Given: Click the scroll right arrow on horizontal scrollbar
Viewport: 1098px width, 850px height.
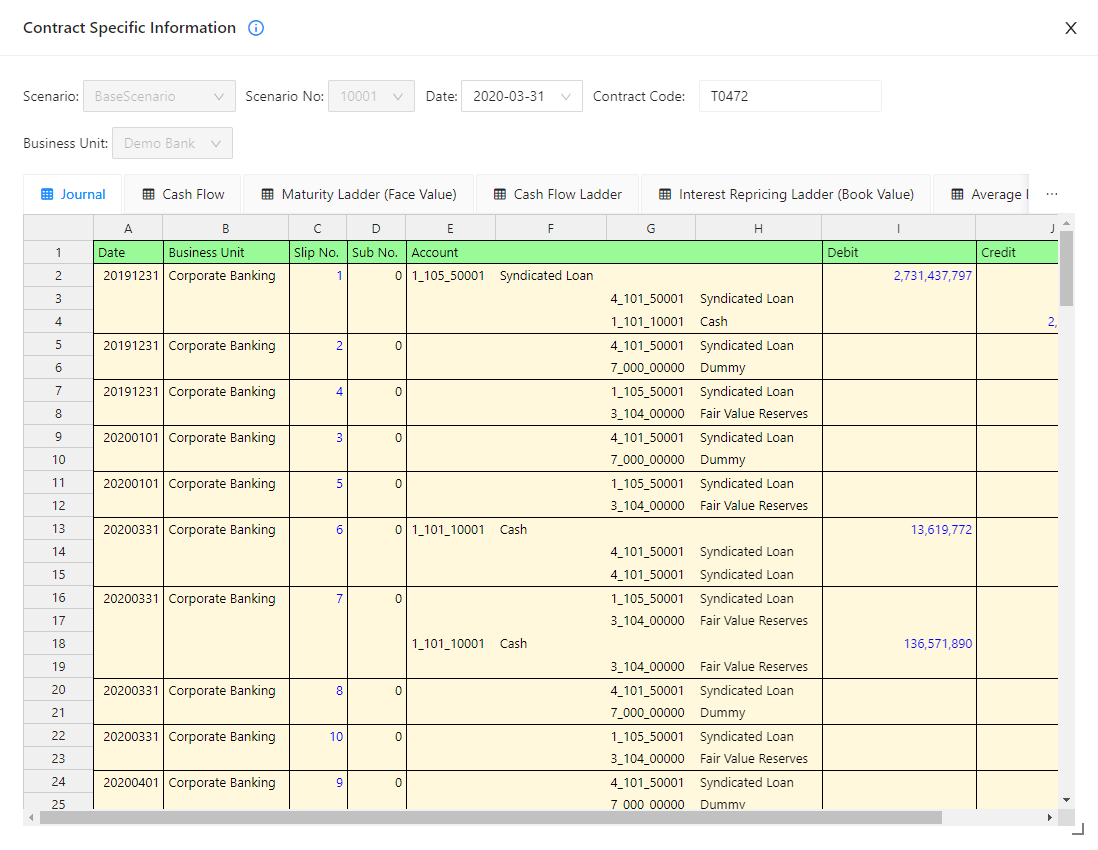Looking at the screenshot, I should [1049, 817].
